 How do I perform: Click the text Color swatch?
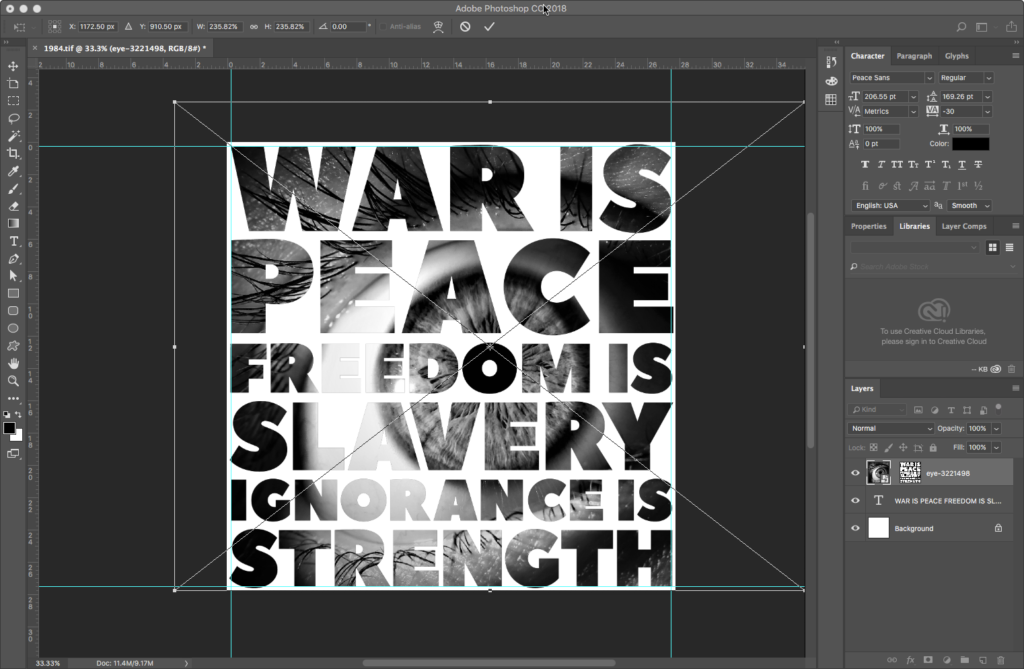[x=970, y=144]
